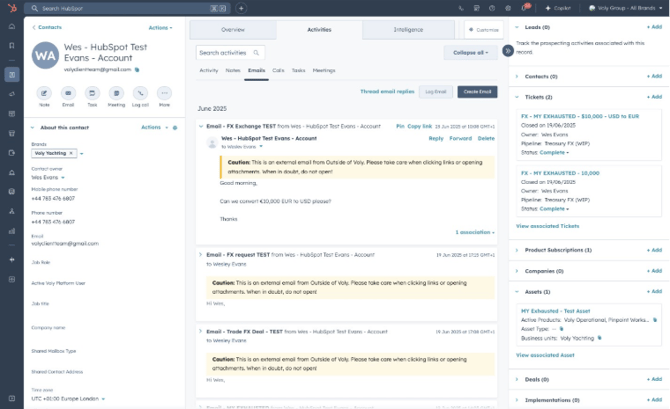Click the Log call phone icon

point(140,93)
